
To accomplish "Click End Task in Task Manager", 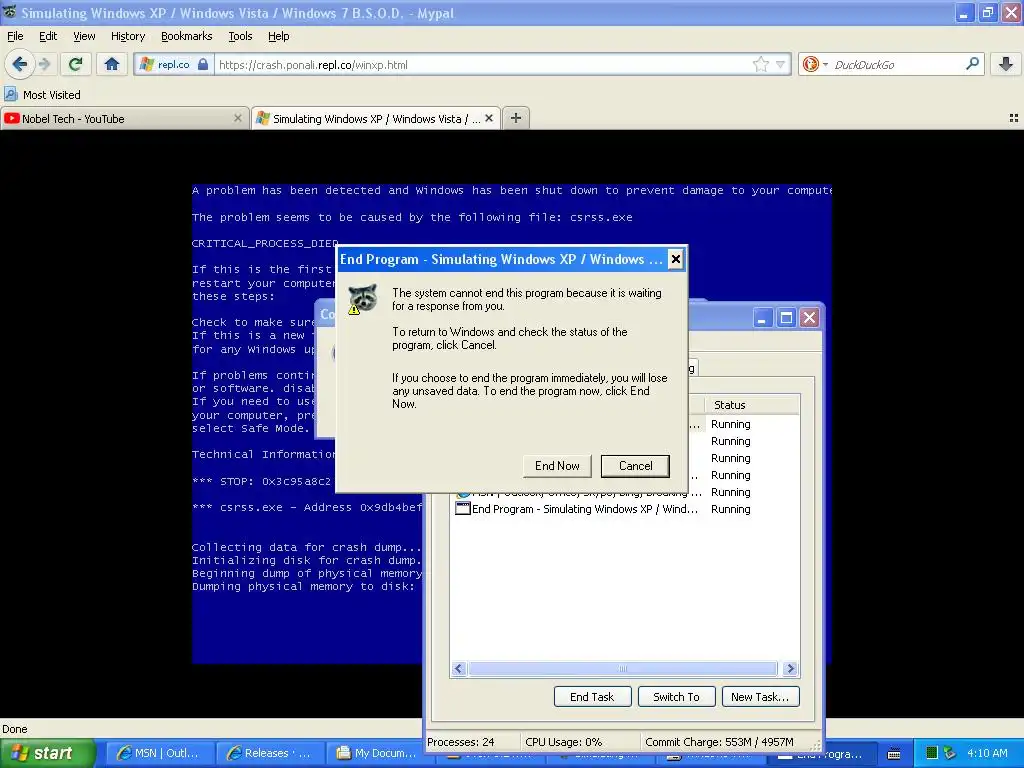I will pyautogui.click(x=592, y=697).
